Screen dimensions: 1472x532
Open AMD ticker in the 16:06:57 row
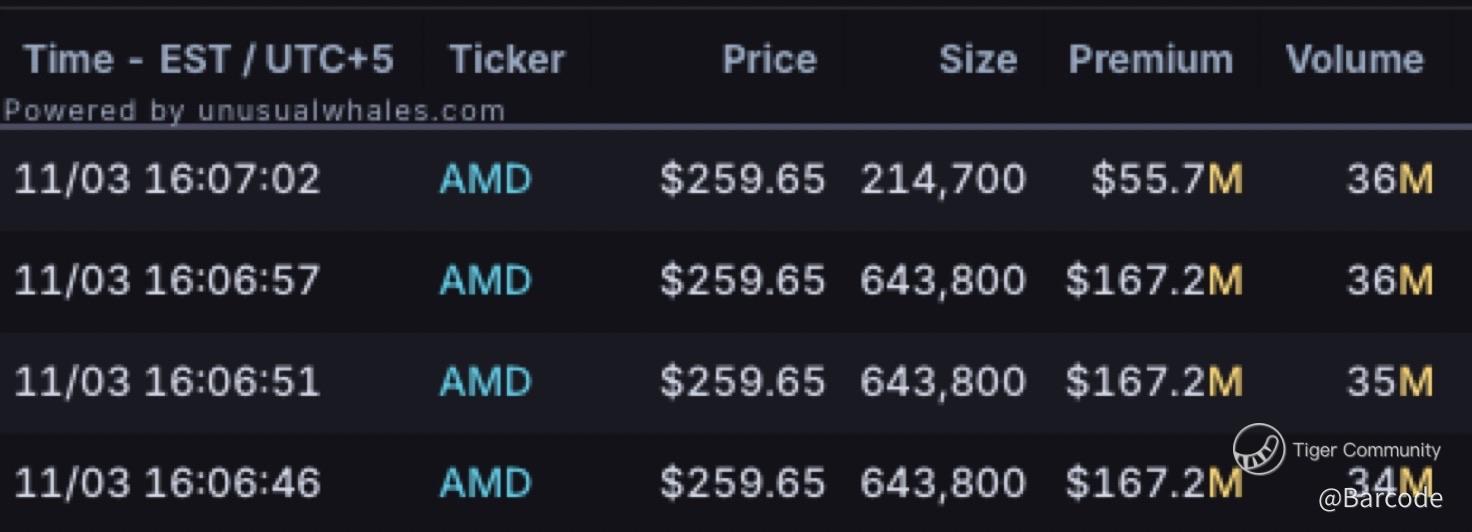click(485, 281)
